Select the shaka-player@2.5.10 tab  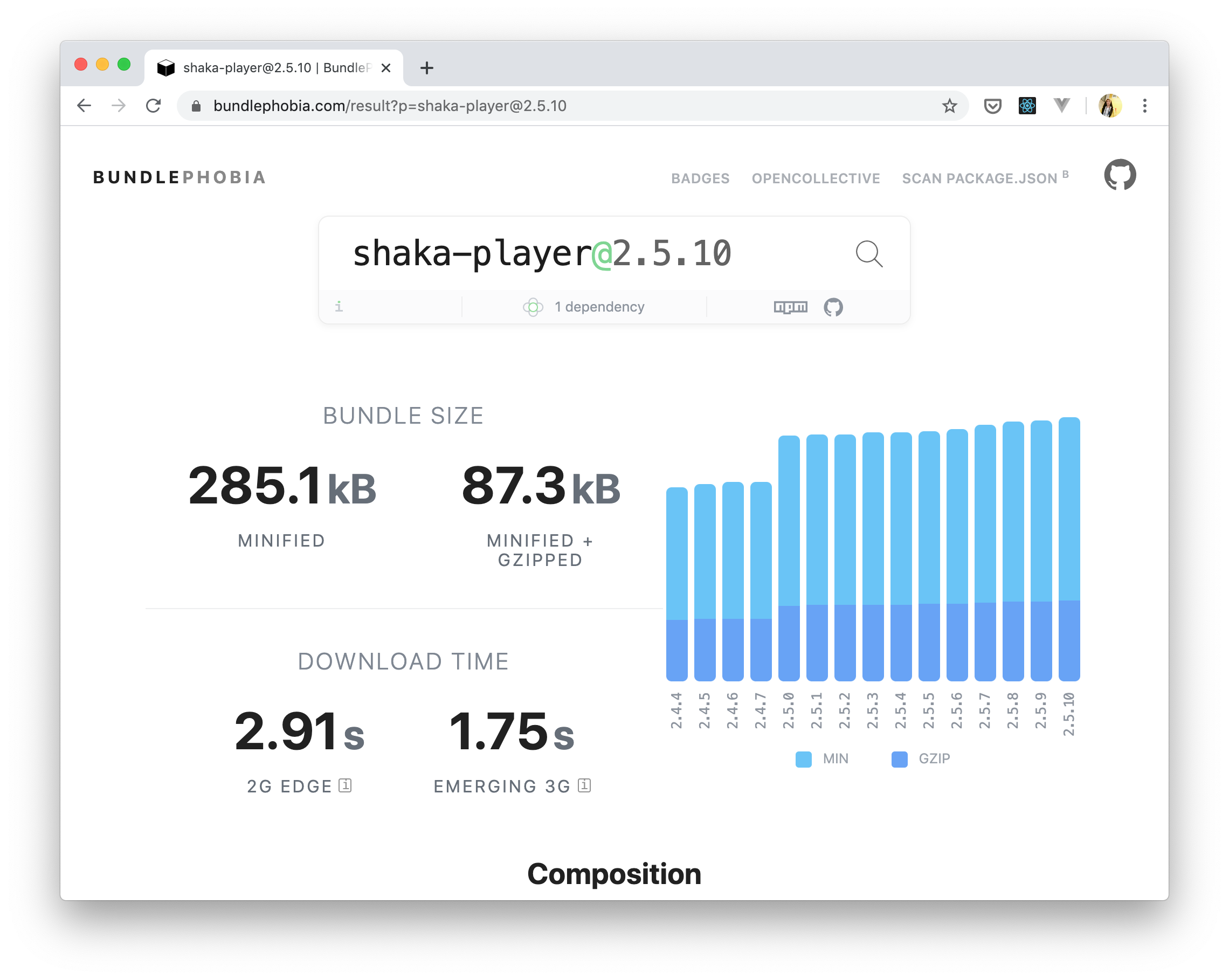click(274, 68)
